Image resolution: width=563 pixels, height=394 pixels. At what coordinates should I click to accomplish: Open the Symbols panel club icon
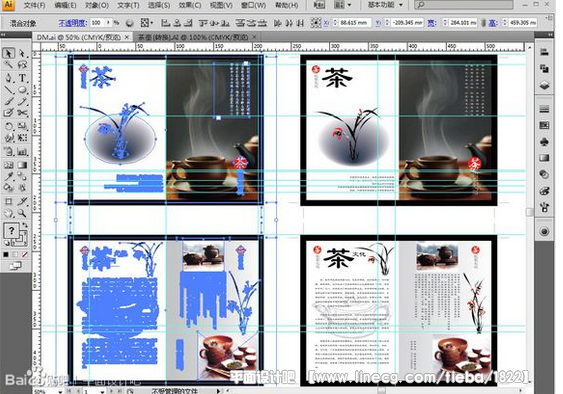click(x=544, y=142)
